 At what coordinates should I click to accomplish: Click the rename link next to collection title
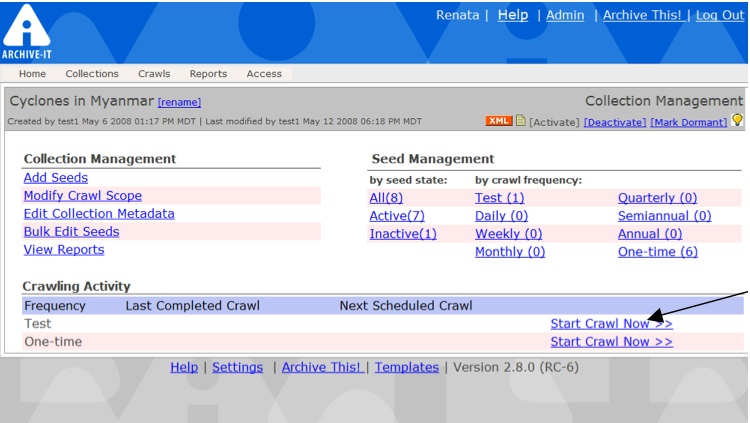point(179,102)
